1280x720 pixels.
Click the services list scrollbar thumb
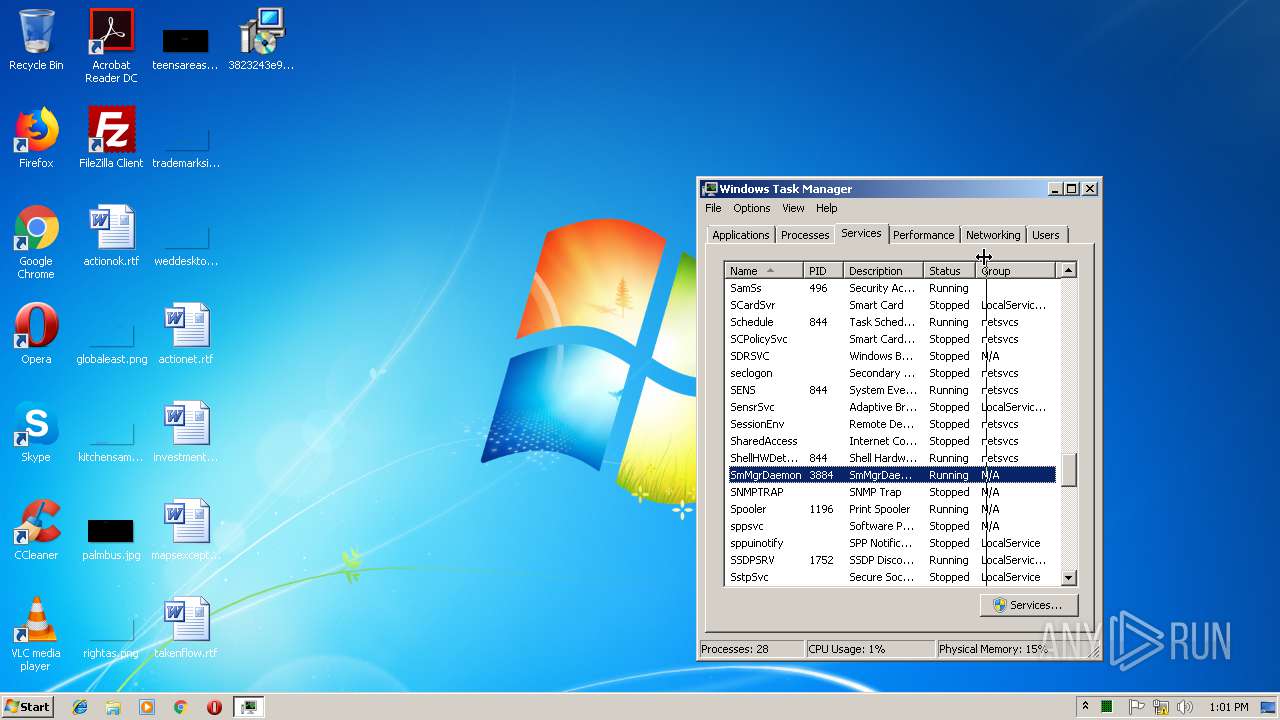(x=1068, y=470)
